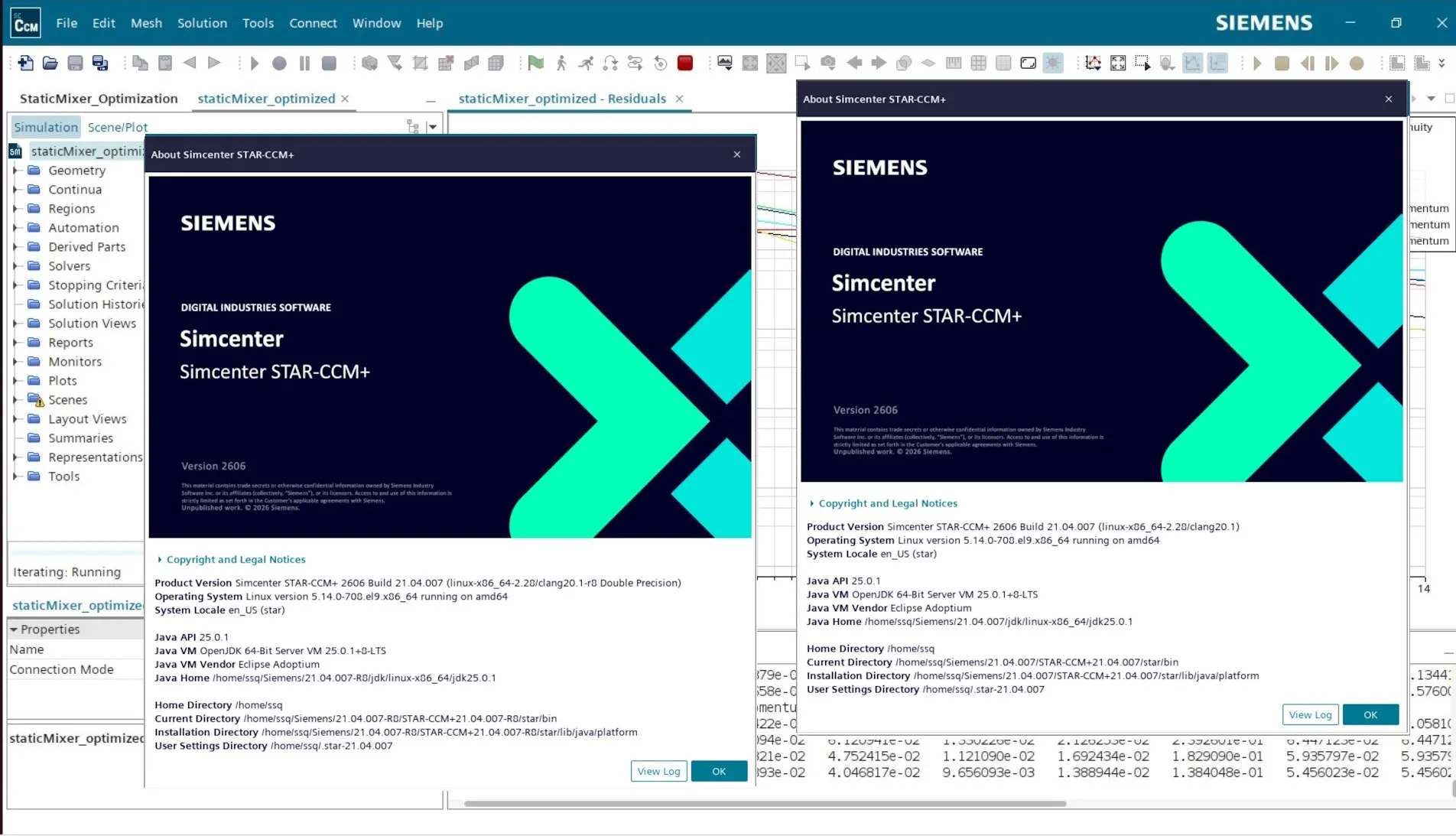Click OK in the left About dialog

pyautogui.click(x=719, y=771)
